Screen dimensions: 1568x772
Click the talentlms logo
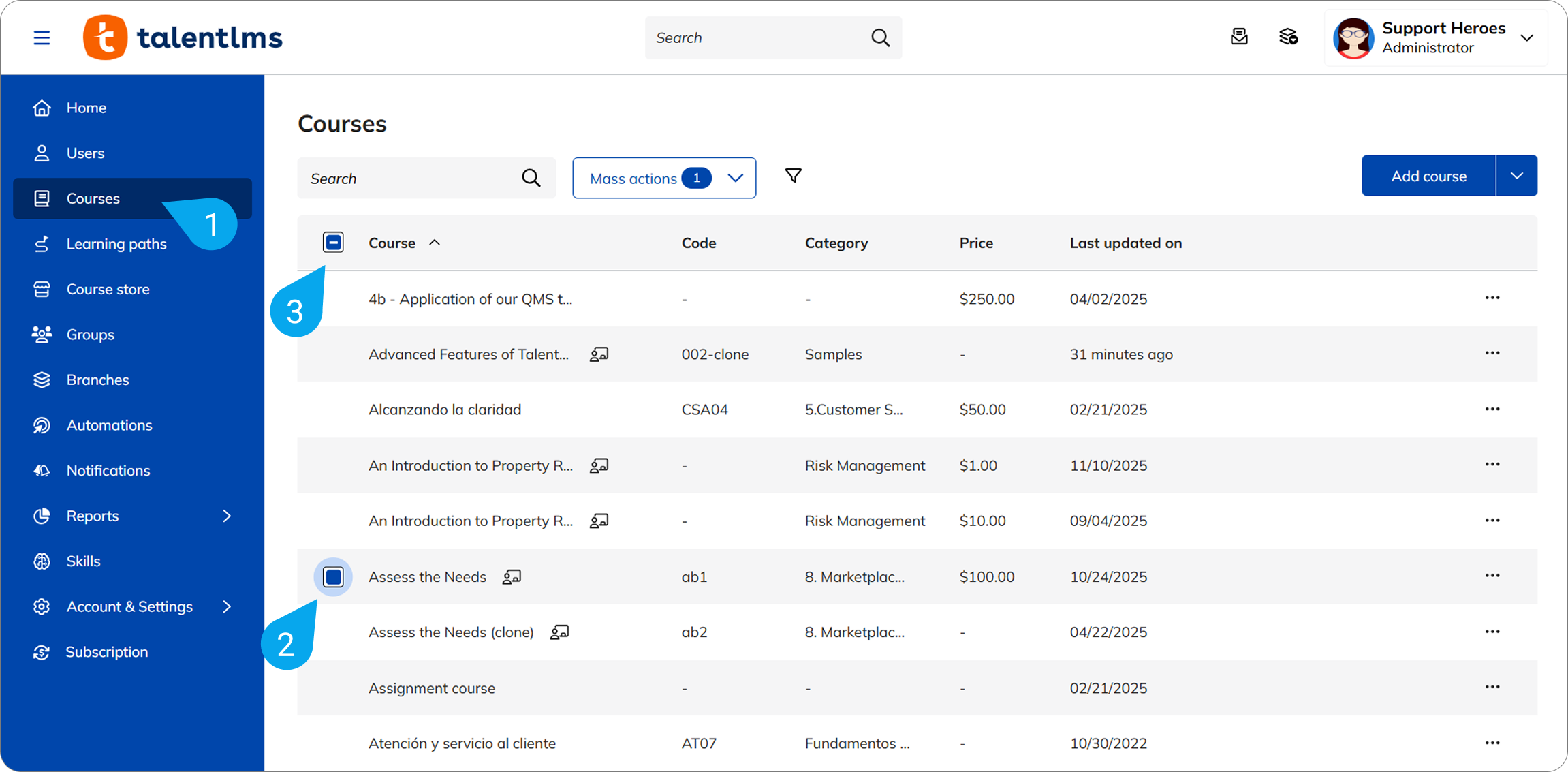click(x=183, y=37)
